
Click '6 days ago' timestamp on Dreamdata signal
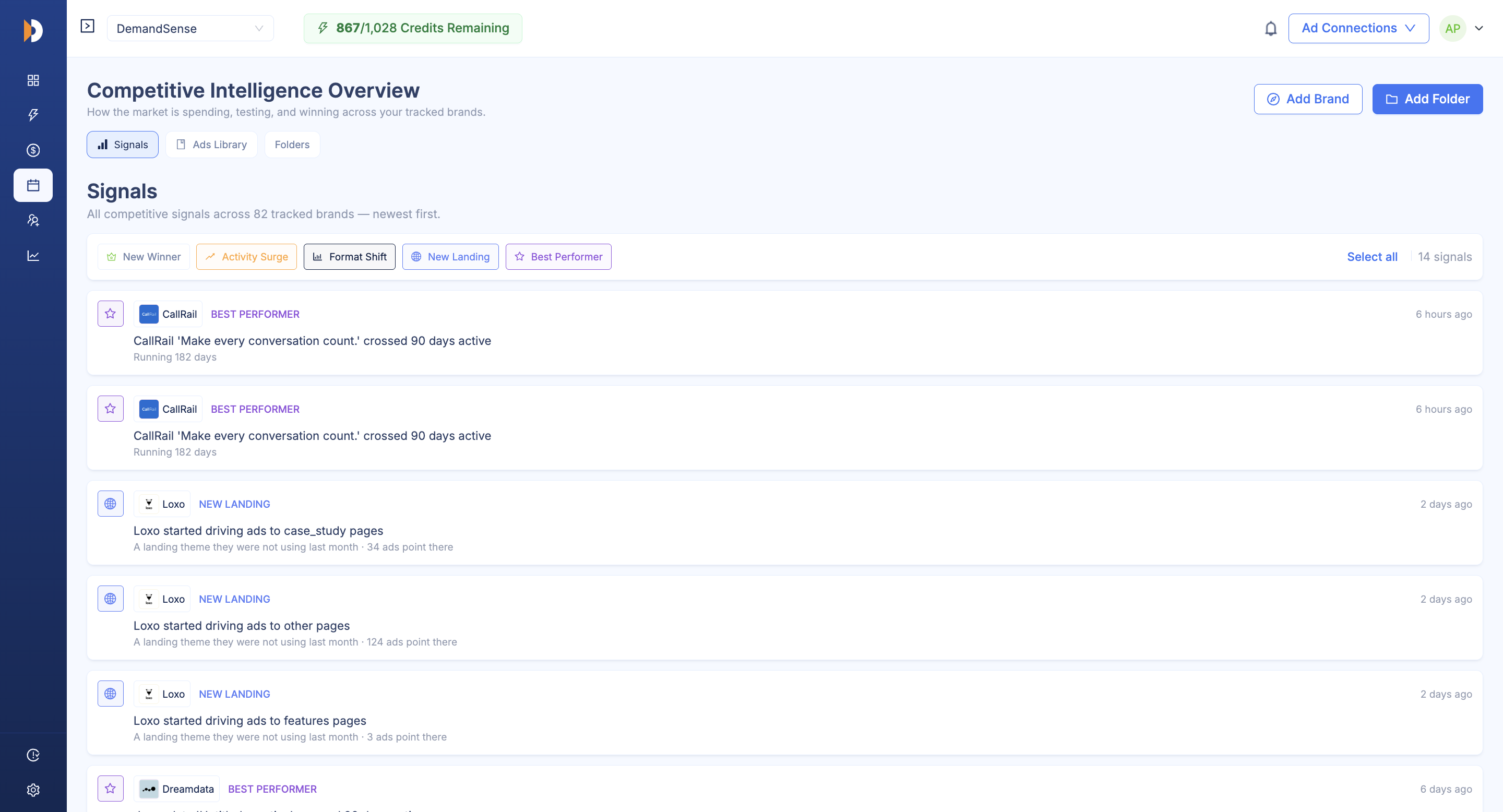pos(1446,789)
